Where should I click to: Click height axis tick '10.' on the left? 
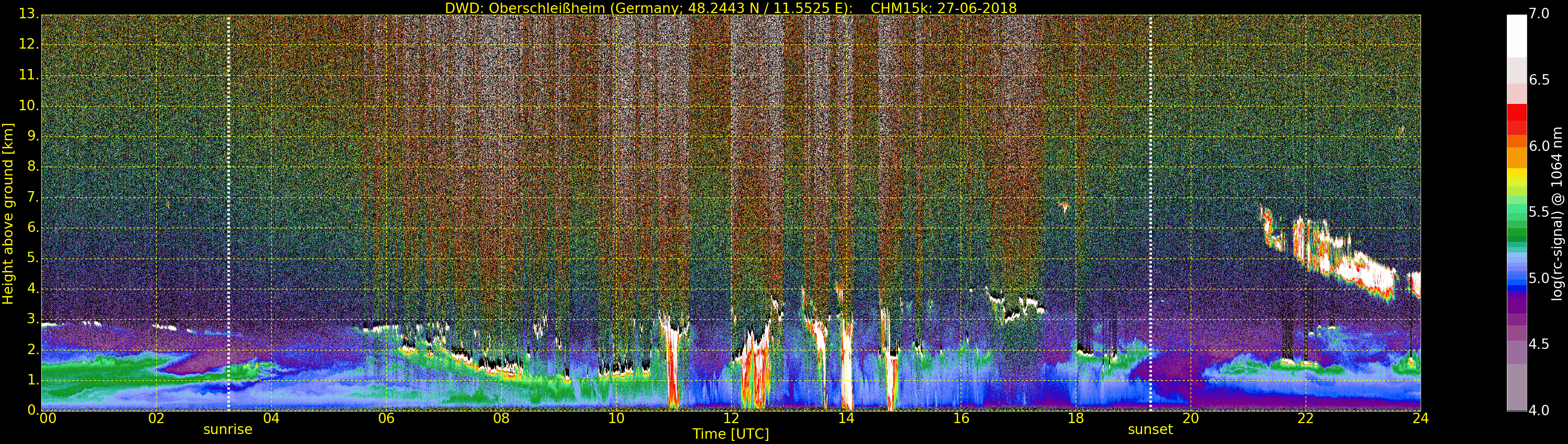29,105
